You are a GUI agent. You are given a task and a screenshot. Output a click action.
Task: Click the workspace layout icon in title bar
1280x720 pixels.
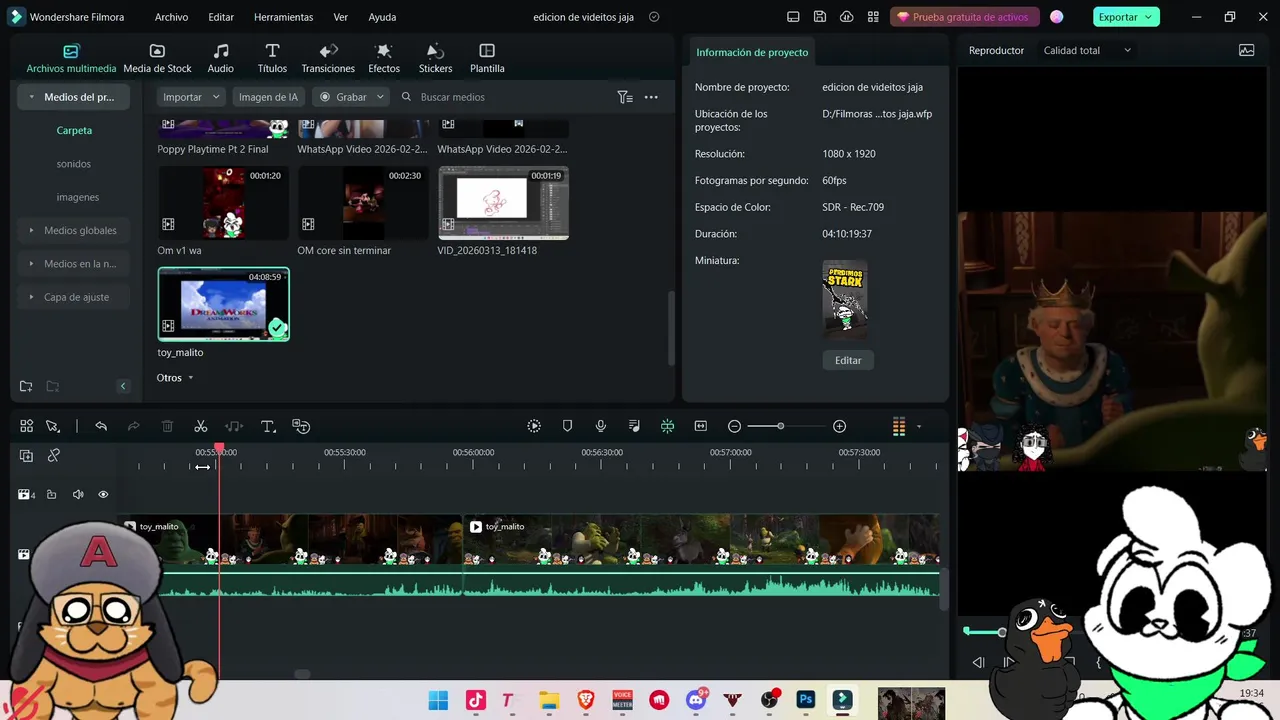(x=793, y=17)
